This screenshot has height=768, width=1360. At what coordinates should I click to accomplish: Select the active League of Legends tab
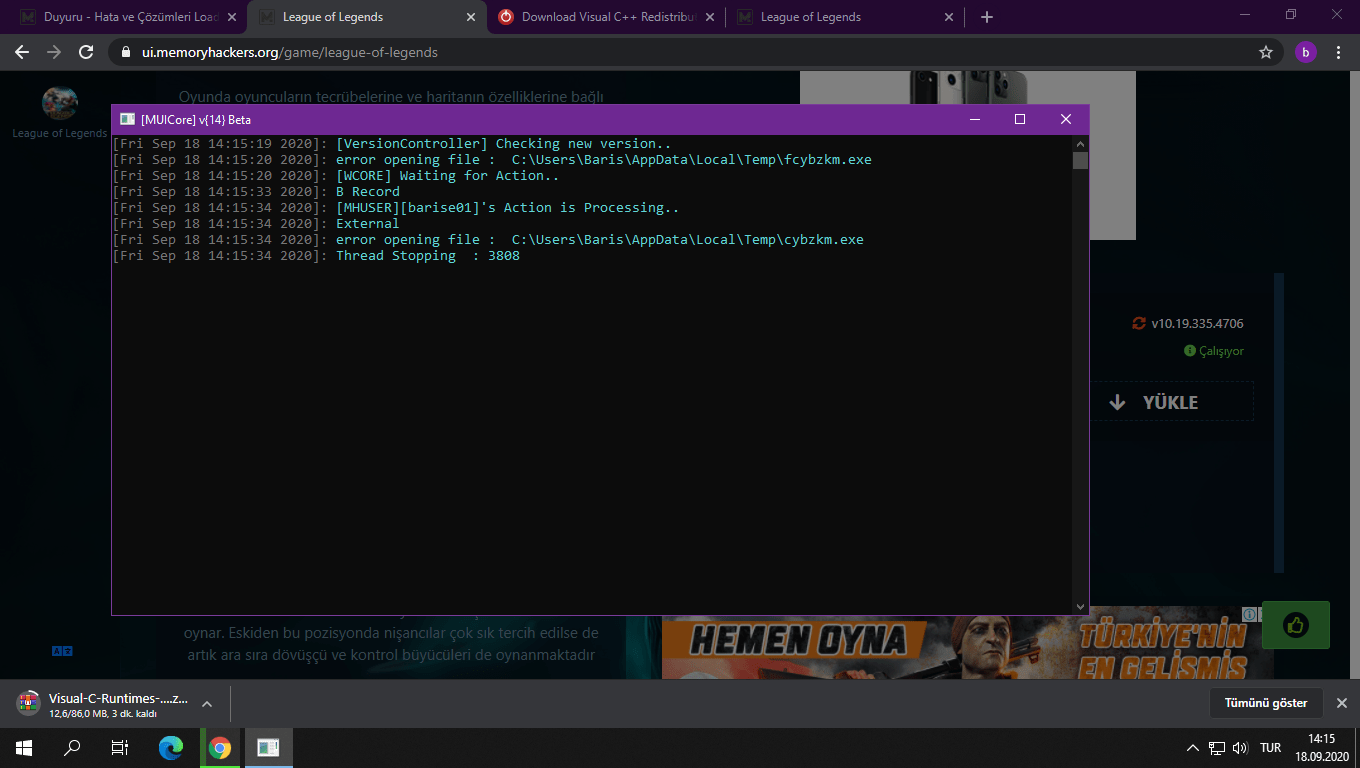[x=368, y=17]
